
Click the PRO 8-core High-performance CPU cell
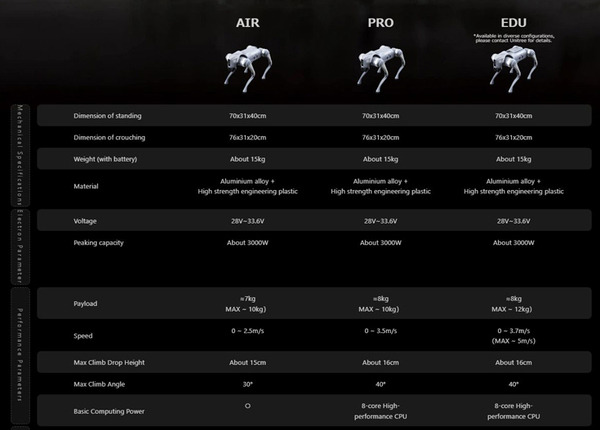[381, 410]
